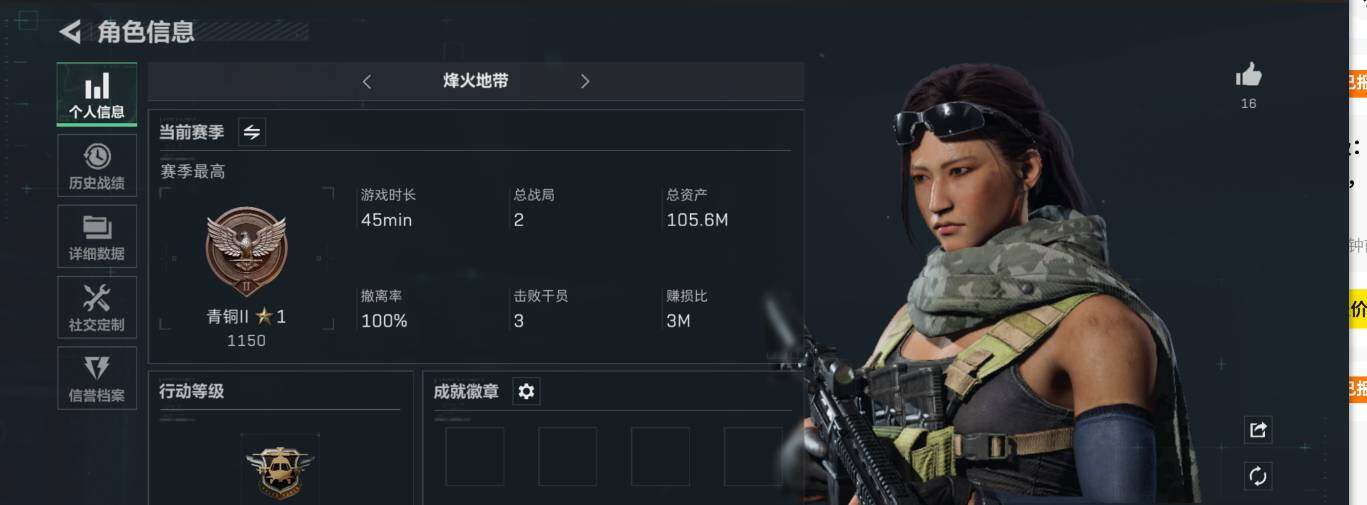Like the profile with the thumbs-up icon
Image resolution: width=1367 pixels, height=505 pixels.
pos(1248,74)
